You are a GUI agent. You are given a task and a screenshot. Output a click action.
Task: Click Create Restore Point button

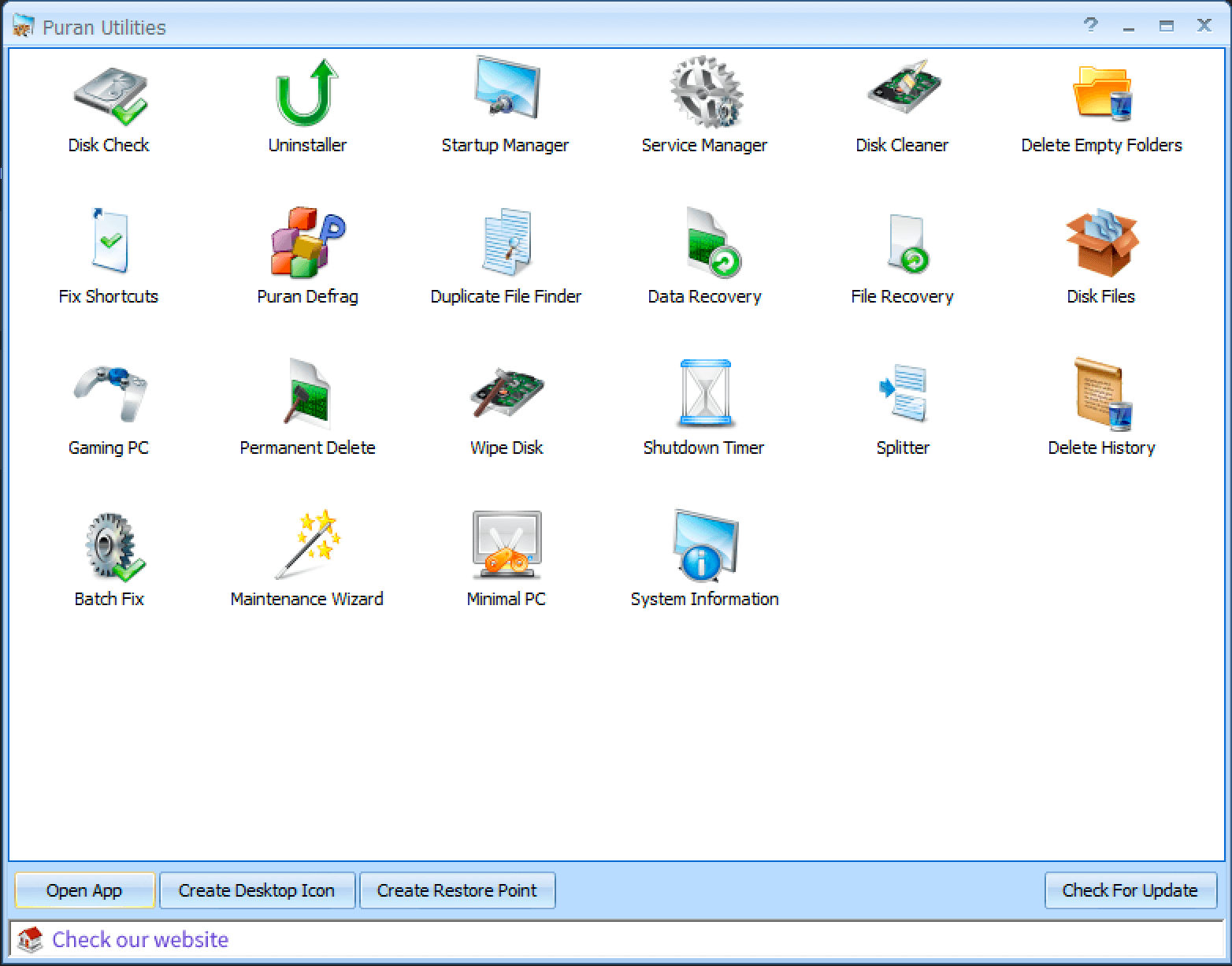[x=457, y=890]
